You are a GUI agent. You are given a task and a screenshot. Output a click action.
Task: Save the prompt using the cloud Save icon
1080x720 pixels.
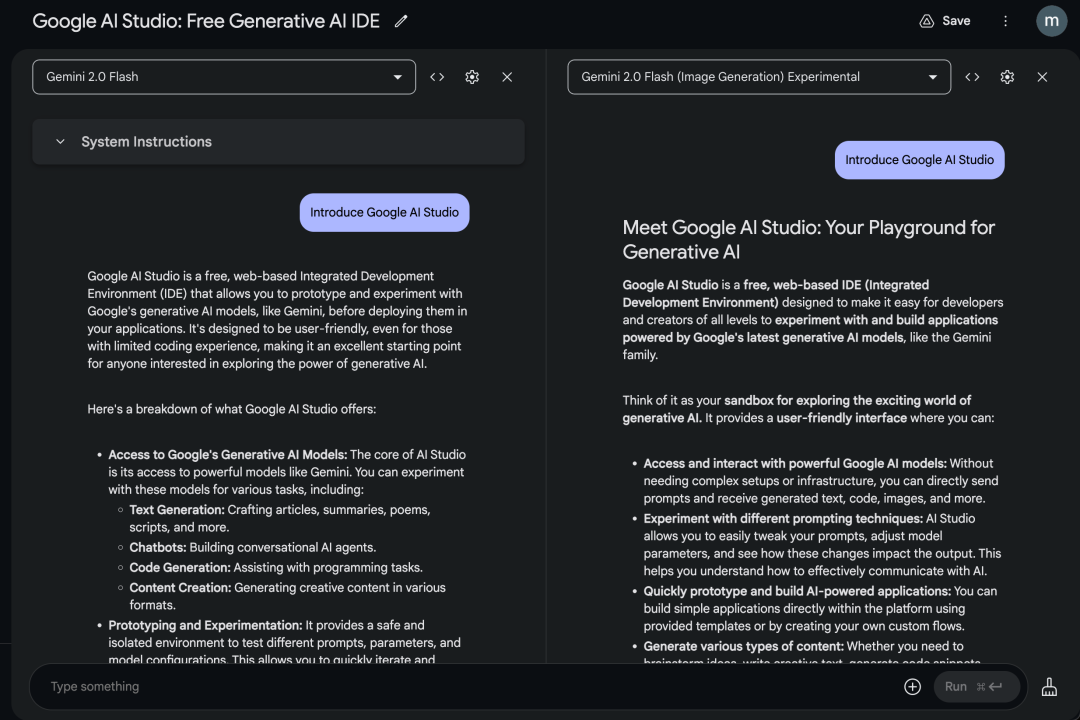click(x=943, y=20)
